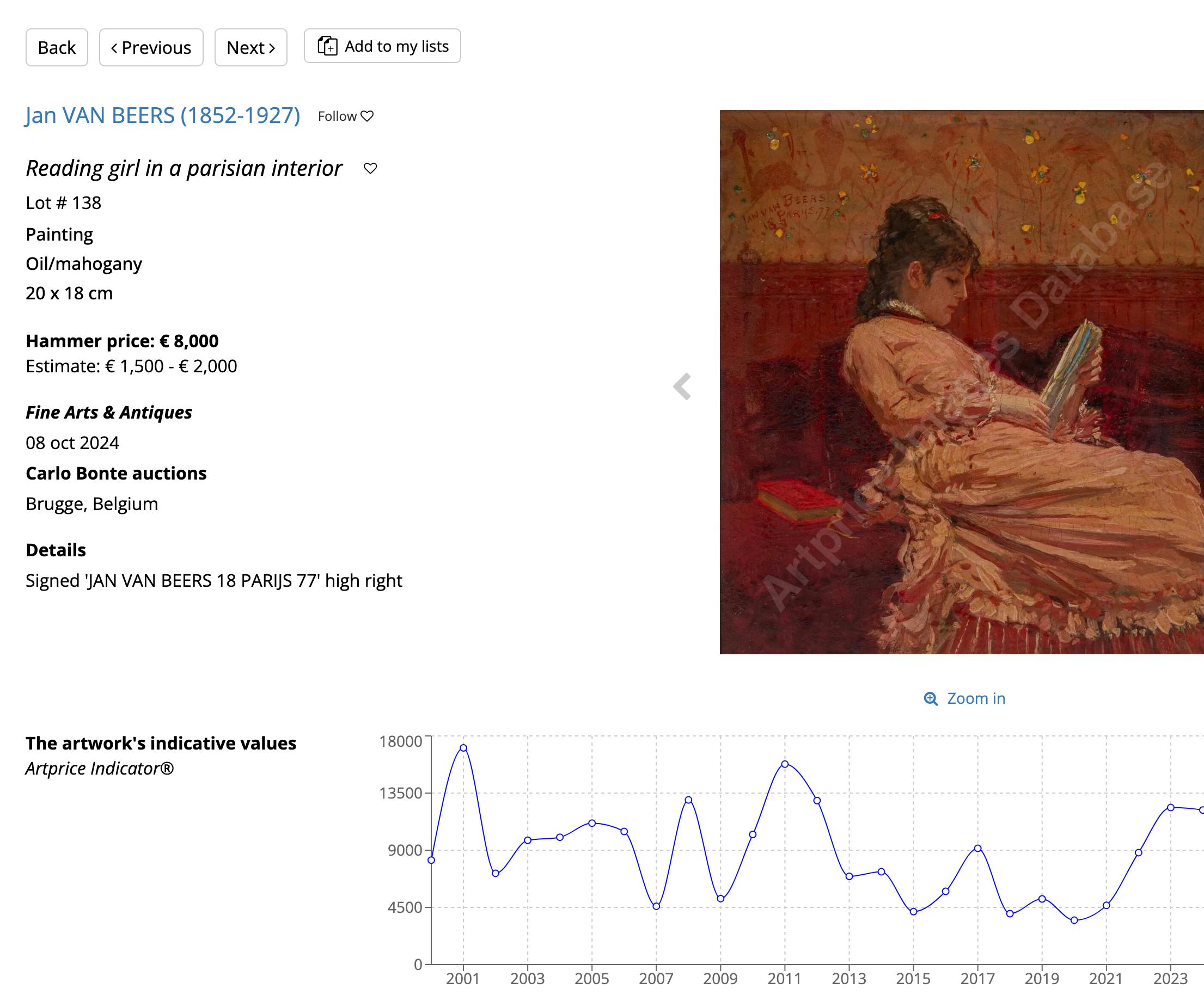Click the 2001 peak point on chart
The image size is (1204, 1007).
pyautogui.click(x=463, y=748)
